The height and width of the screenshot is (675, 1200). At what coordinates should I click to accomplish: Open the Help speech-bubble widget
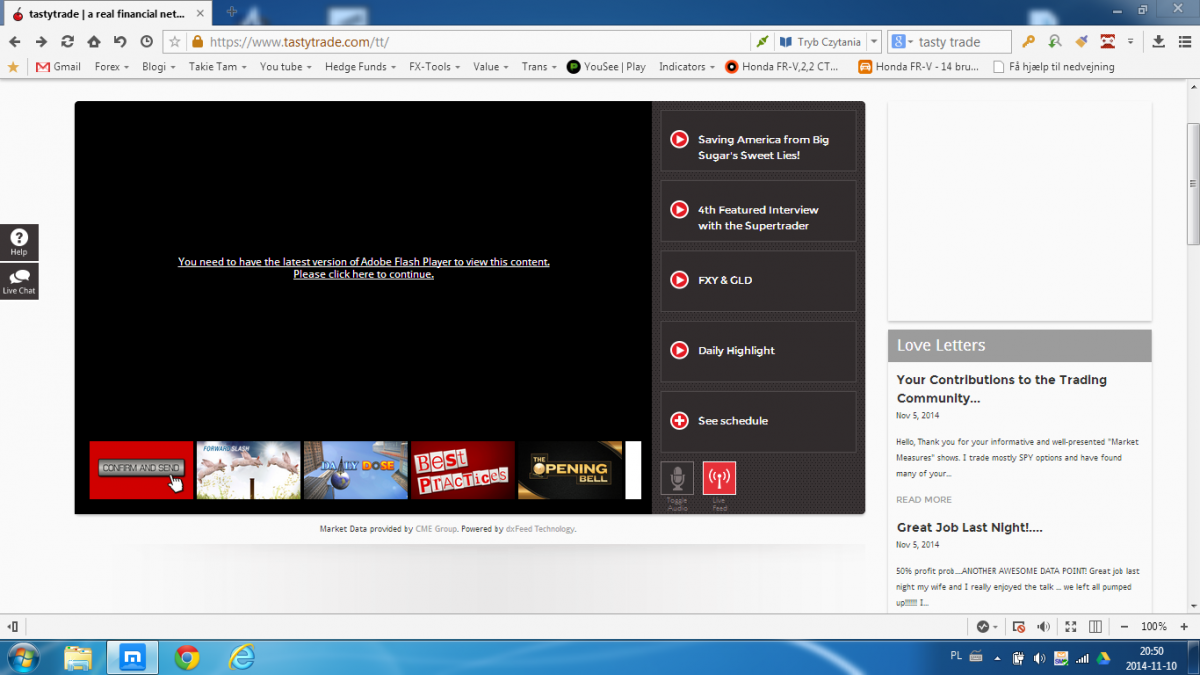(19, 242)
